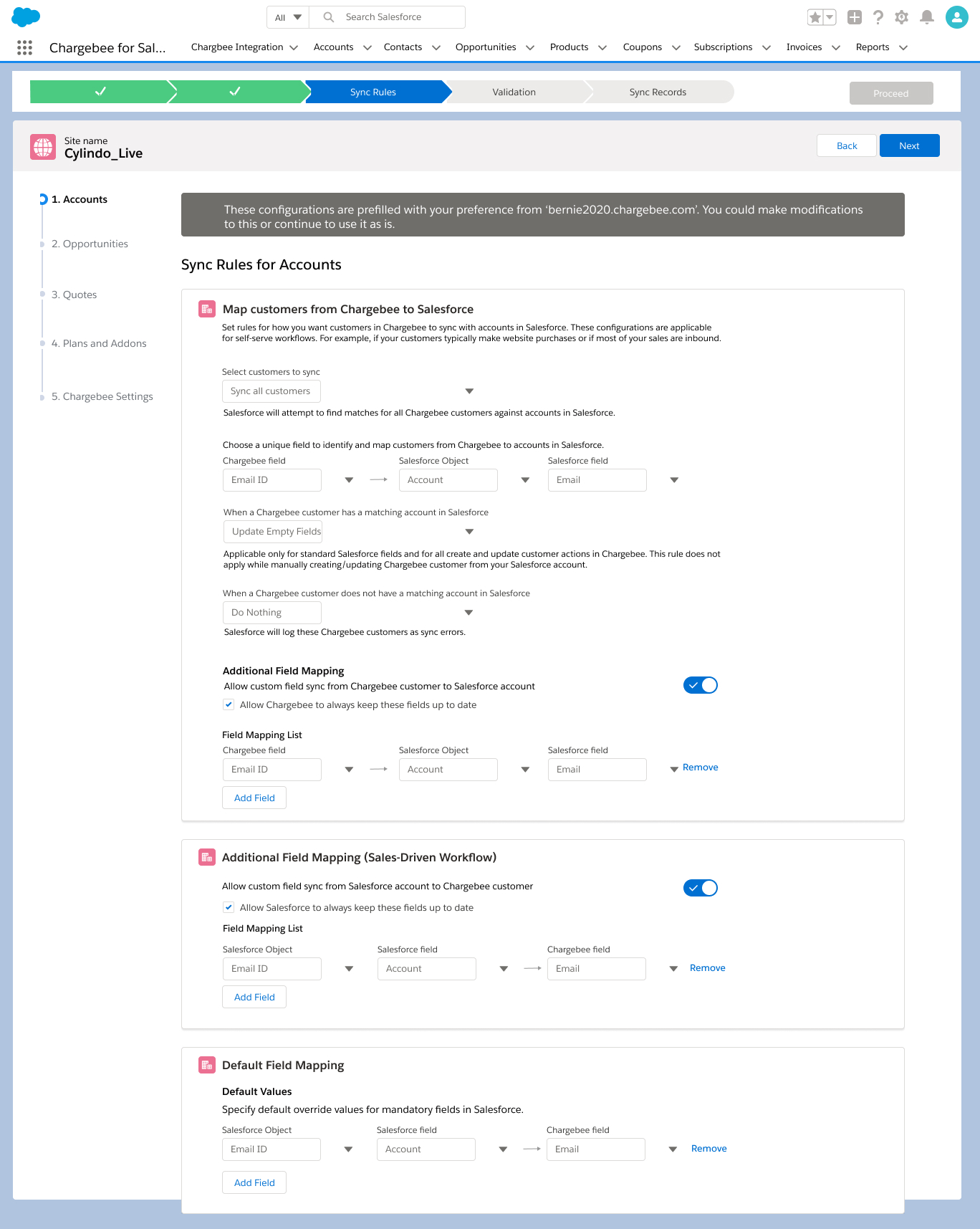Open the All search scope dropdown
This screenshot has height=1229, width=980.
[288, 17]
